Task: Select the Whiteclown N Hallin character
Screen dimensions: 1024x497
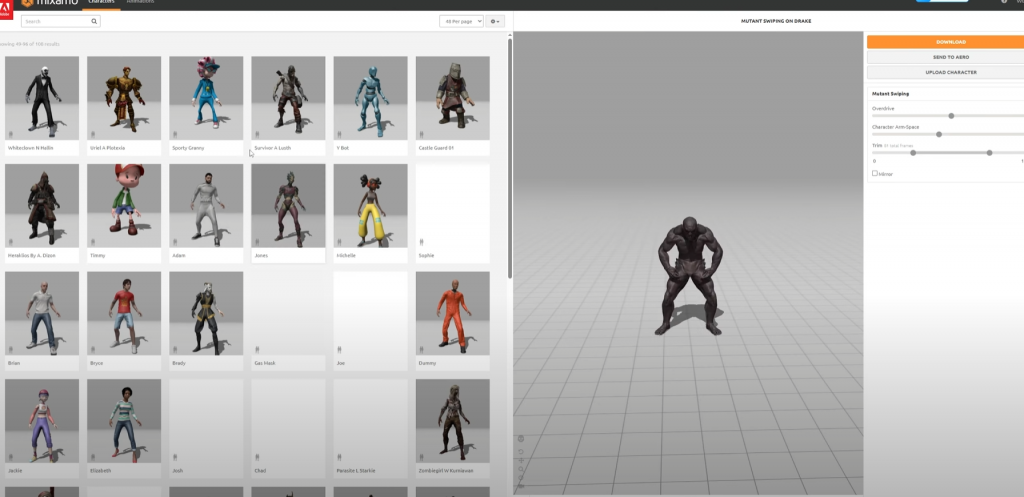Action: tap(42, 105)
